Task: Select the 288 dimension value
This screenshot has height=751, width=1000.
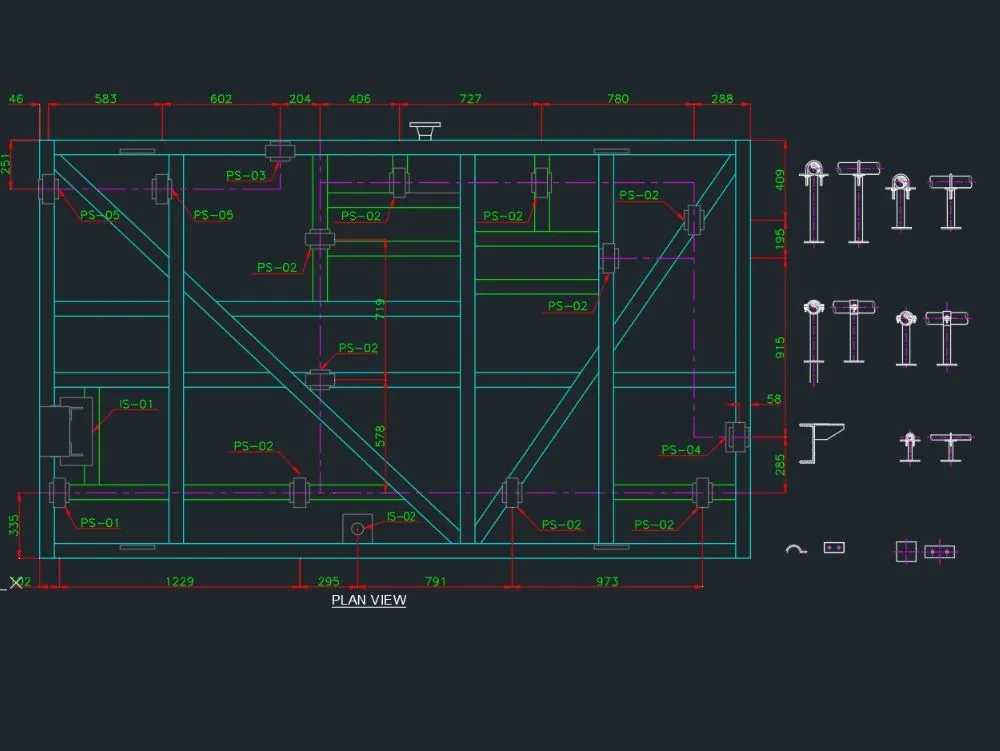Action: pos(722,99)
